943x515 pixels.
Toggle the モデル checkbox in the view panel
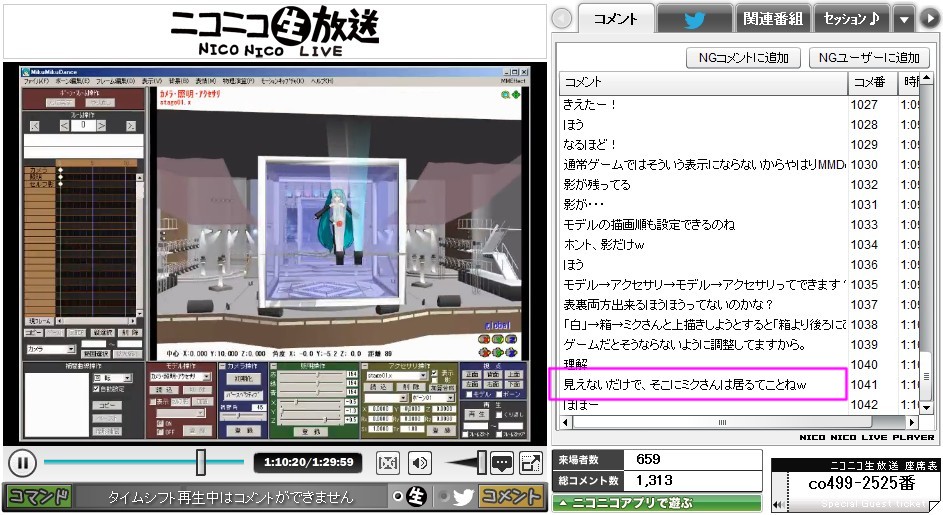click(x=469, y=395)
